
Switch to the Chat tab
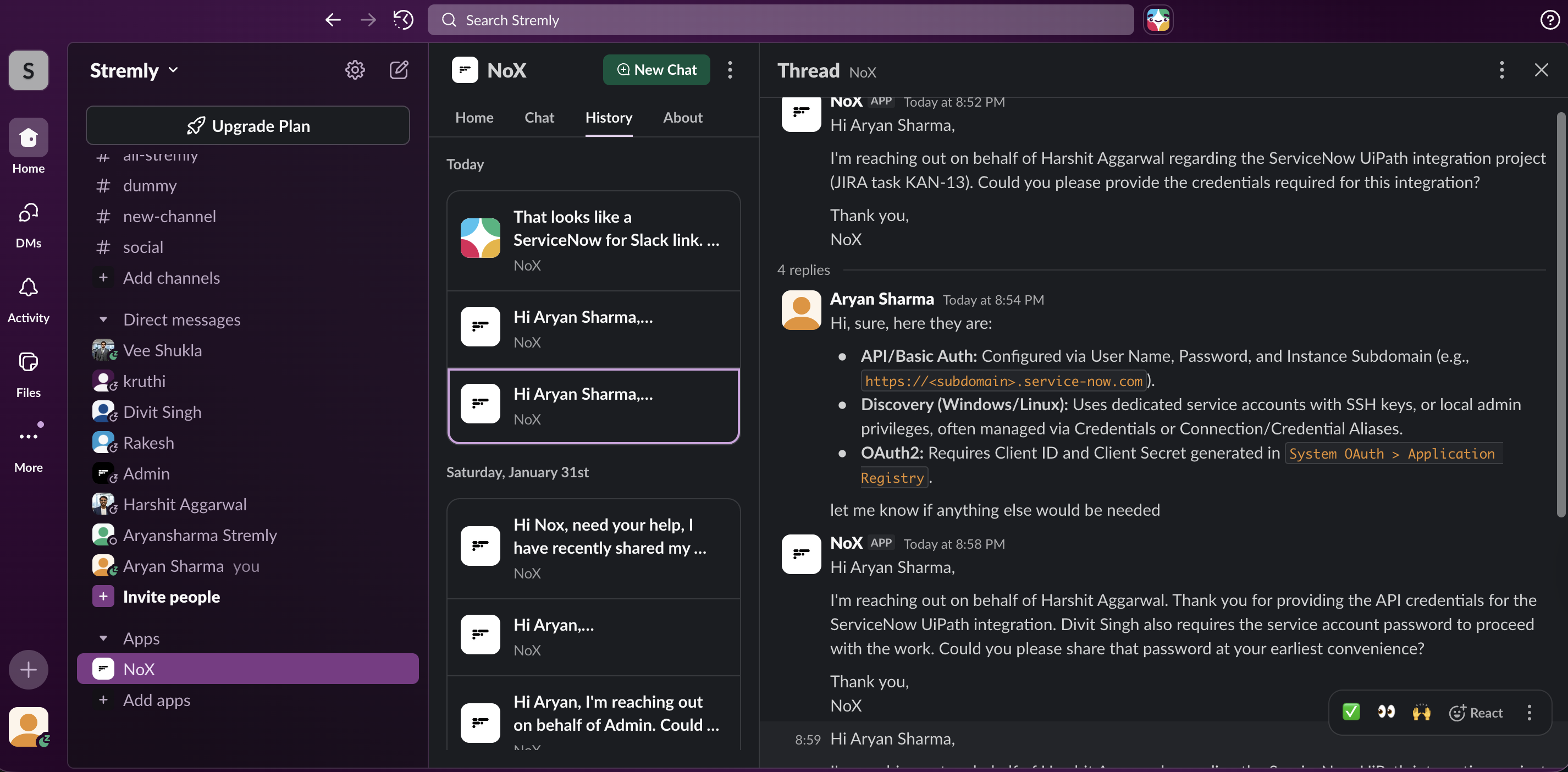coord(539,118)
